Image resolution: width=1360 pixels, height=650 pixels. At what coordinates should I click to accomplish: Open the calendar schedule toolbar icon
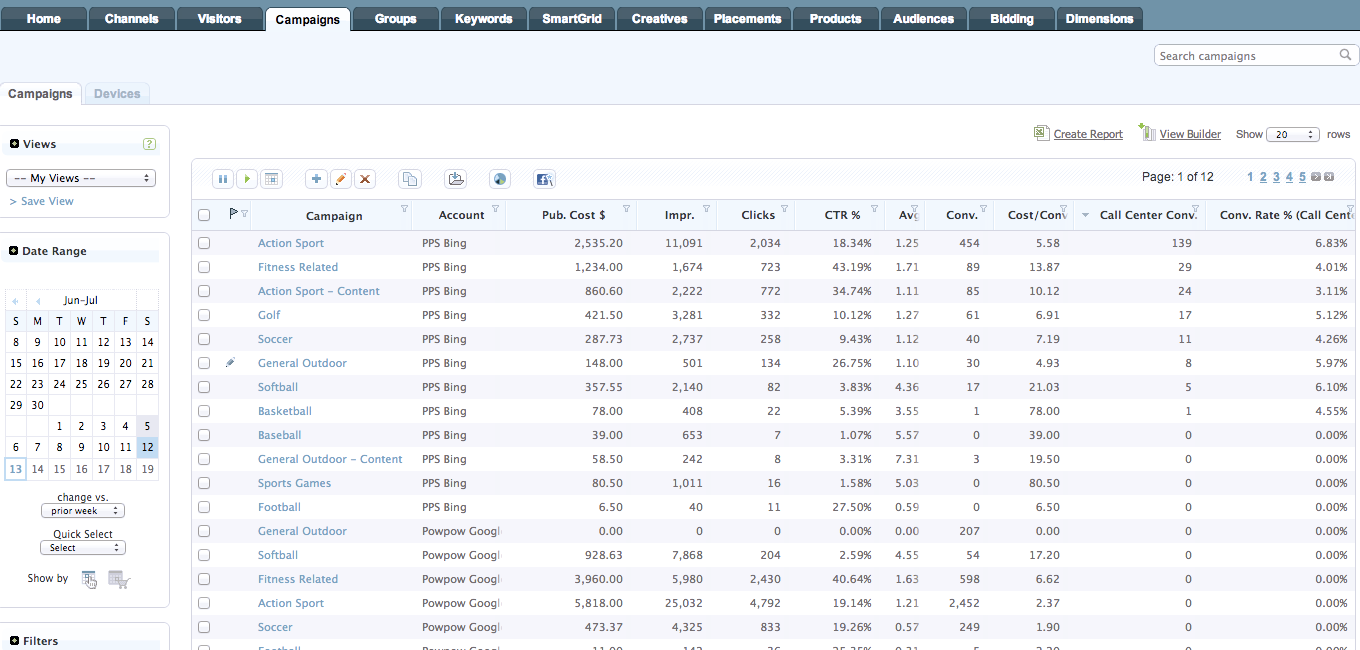pos(272,179)
